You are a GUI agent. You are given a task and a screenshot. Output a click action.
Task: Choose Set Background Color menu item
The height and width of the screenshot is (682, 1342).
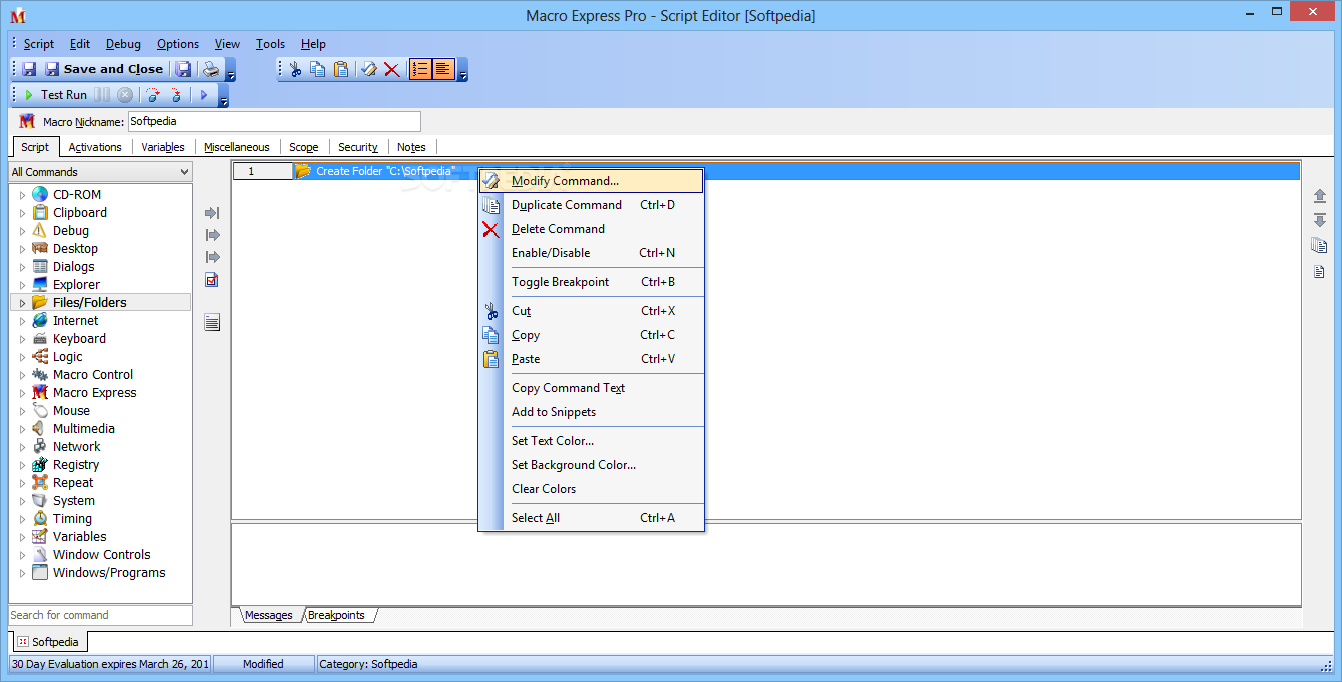pyautogui.click(x=591, y=465)
